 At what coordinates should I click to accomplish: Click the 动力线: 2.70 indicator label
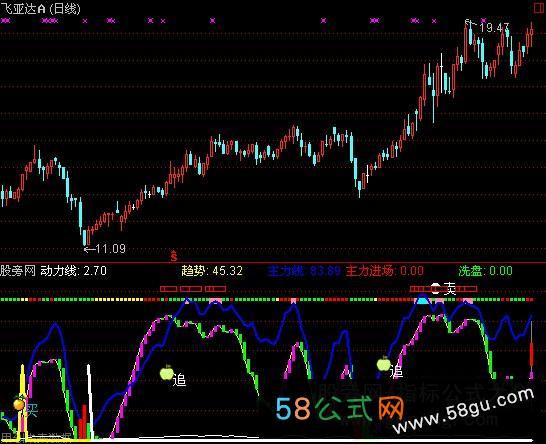click(74, 271)
